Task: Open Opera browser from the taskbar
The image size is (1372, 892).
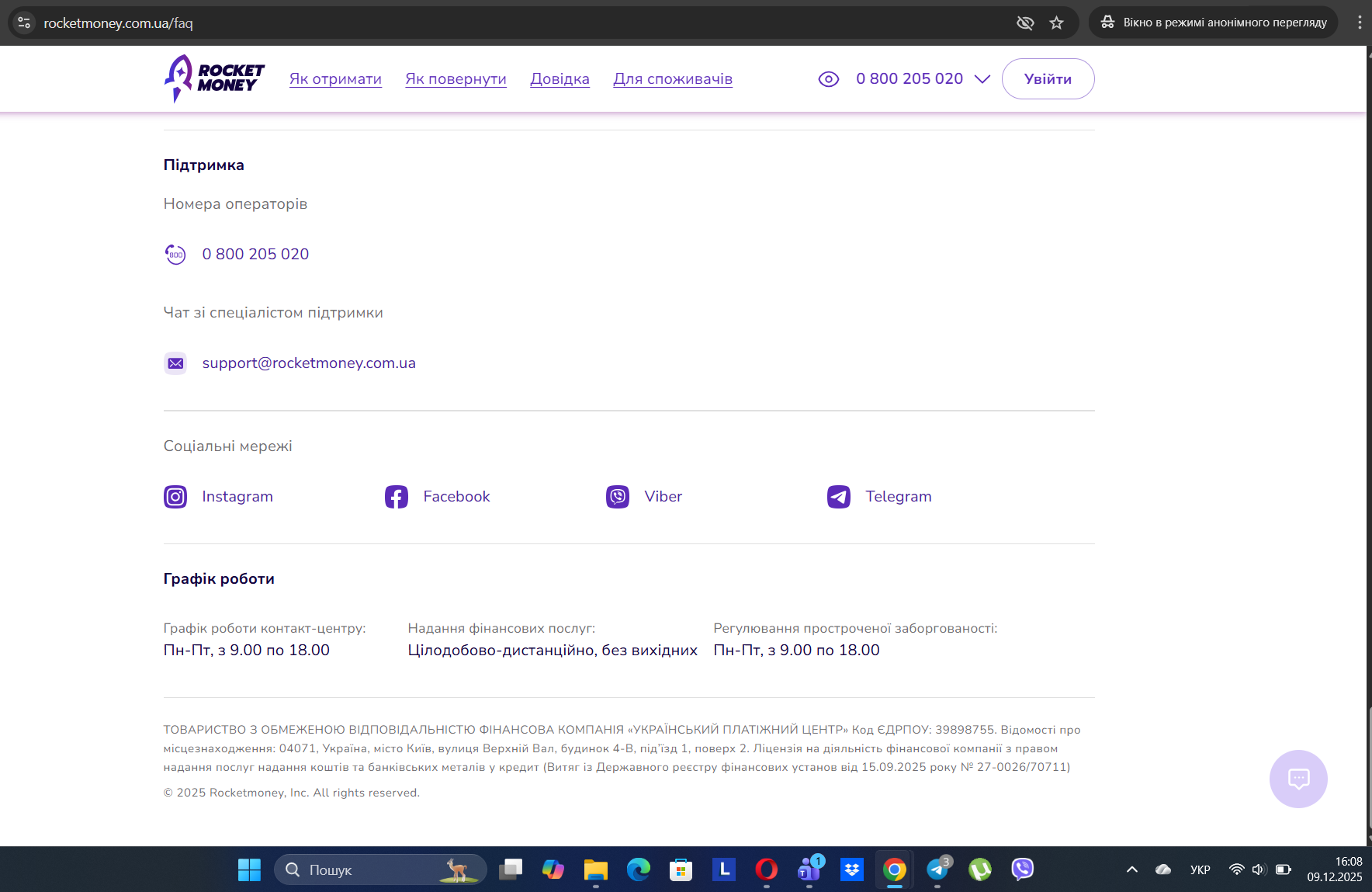Action: click(766, 869)
